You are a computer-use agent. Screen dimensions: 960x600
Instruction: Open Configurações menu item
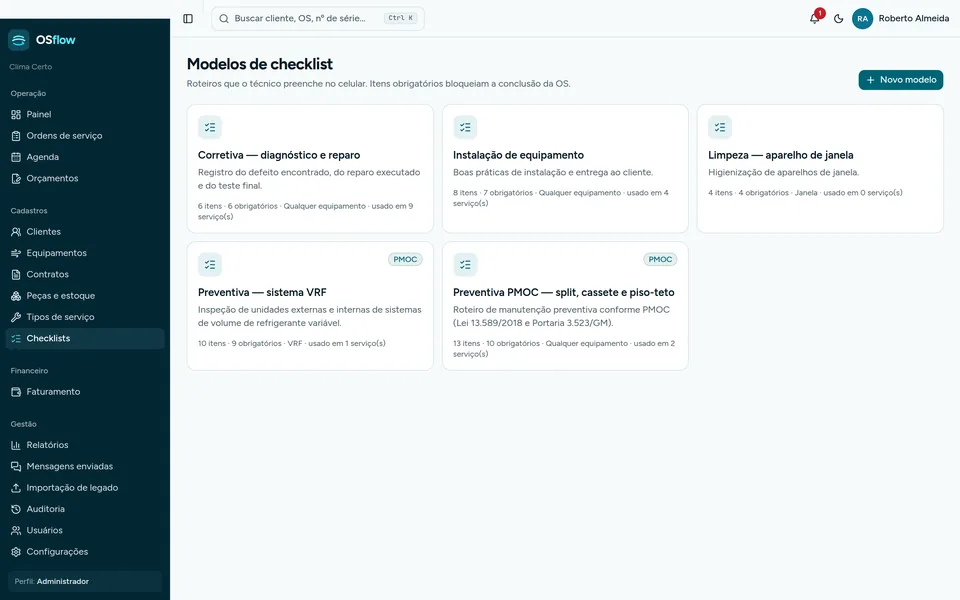[x=85, y=552]
